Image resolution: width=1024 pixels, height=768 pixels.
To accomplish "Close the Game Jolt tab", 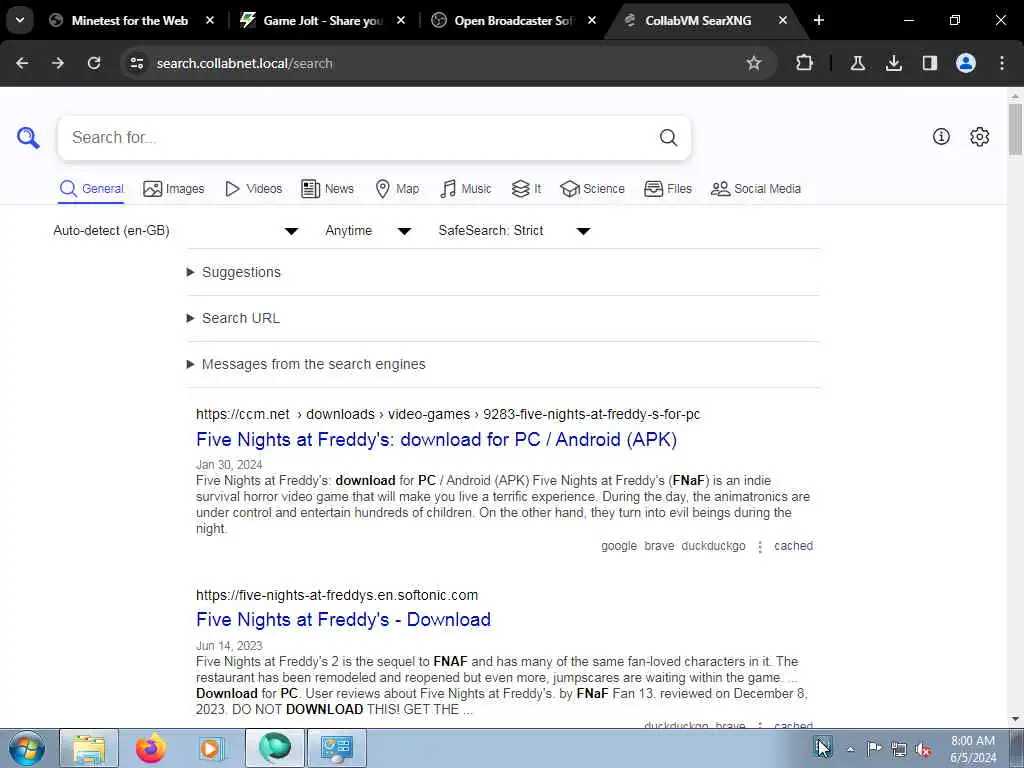I will (401, 20).
